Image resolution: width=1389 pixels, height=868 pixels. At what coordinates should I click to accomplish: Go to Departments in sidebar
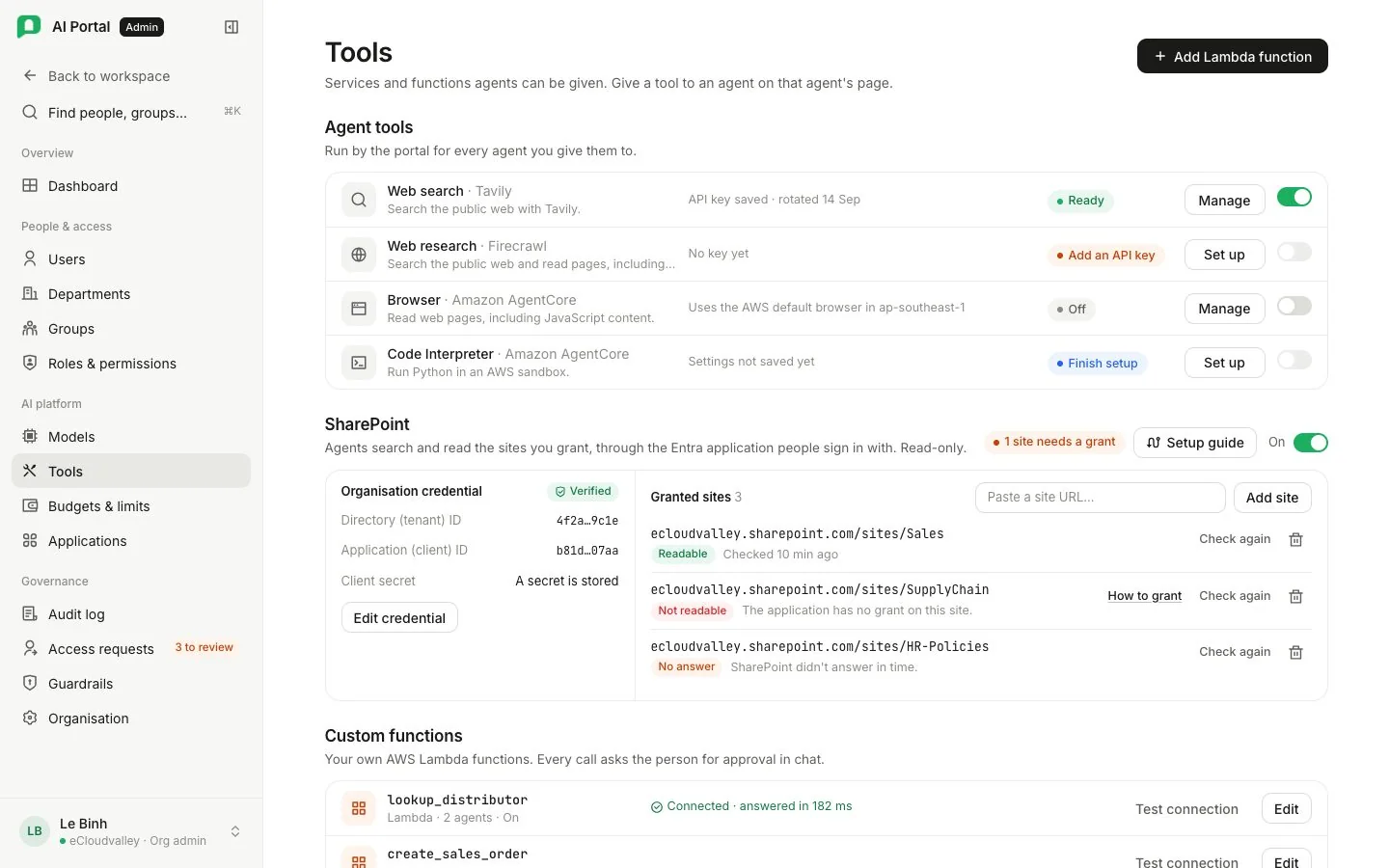click(131, 293)
